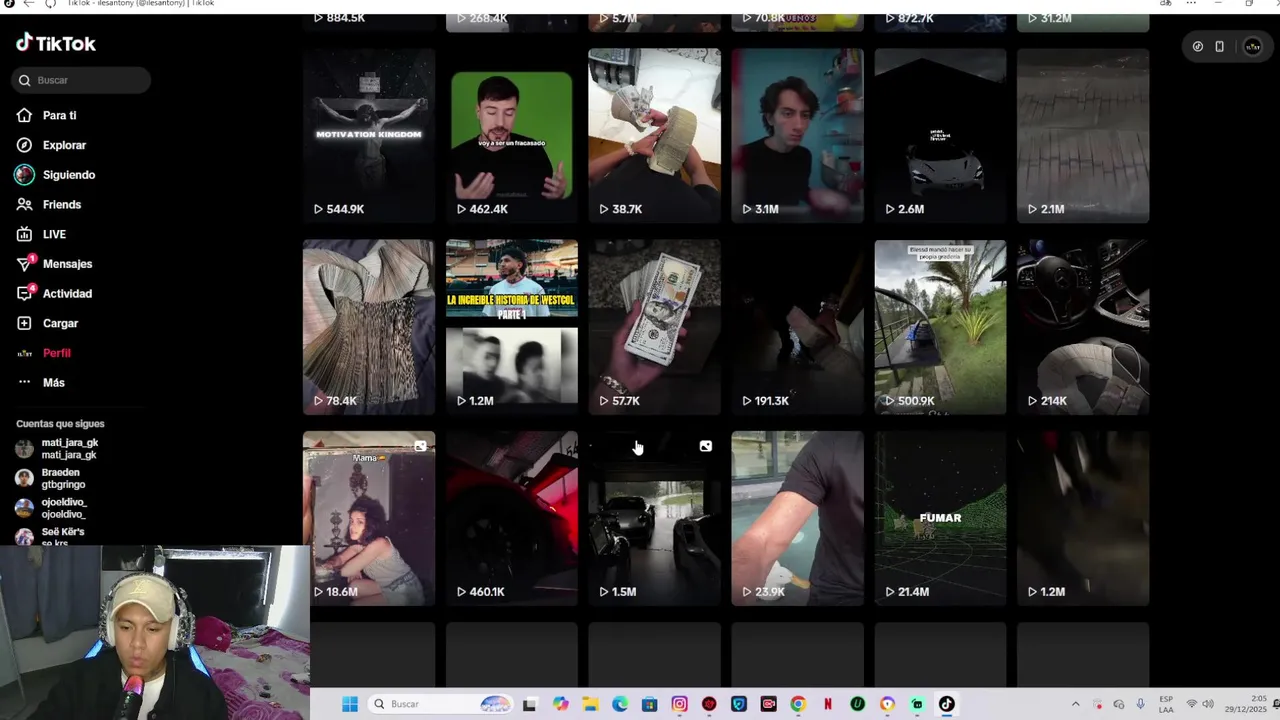Open Google Chrome from taskbar
The height and width of the screenshot is (720, 1280).
click(798, 704)
